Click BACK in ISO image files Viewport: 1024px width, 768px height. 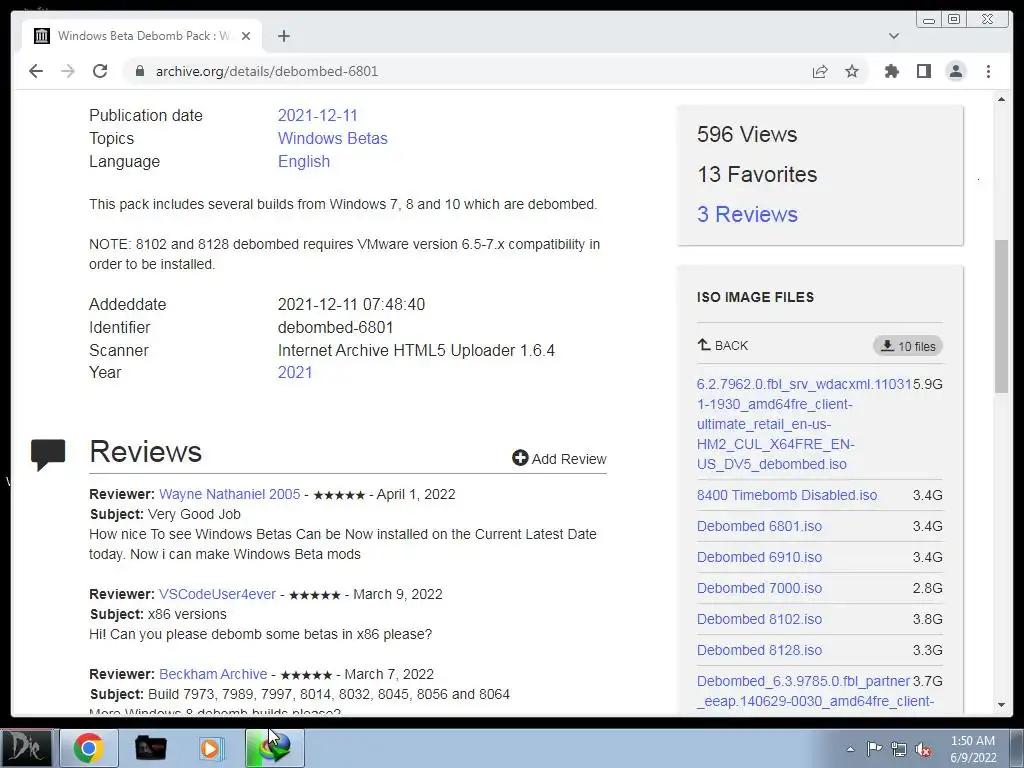(x=723, y=345)
